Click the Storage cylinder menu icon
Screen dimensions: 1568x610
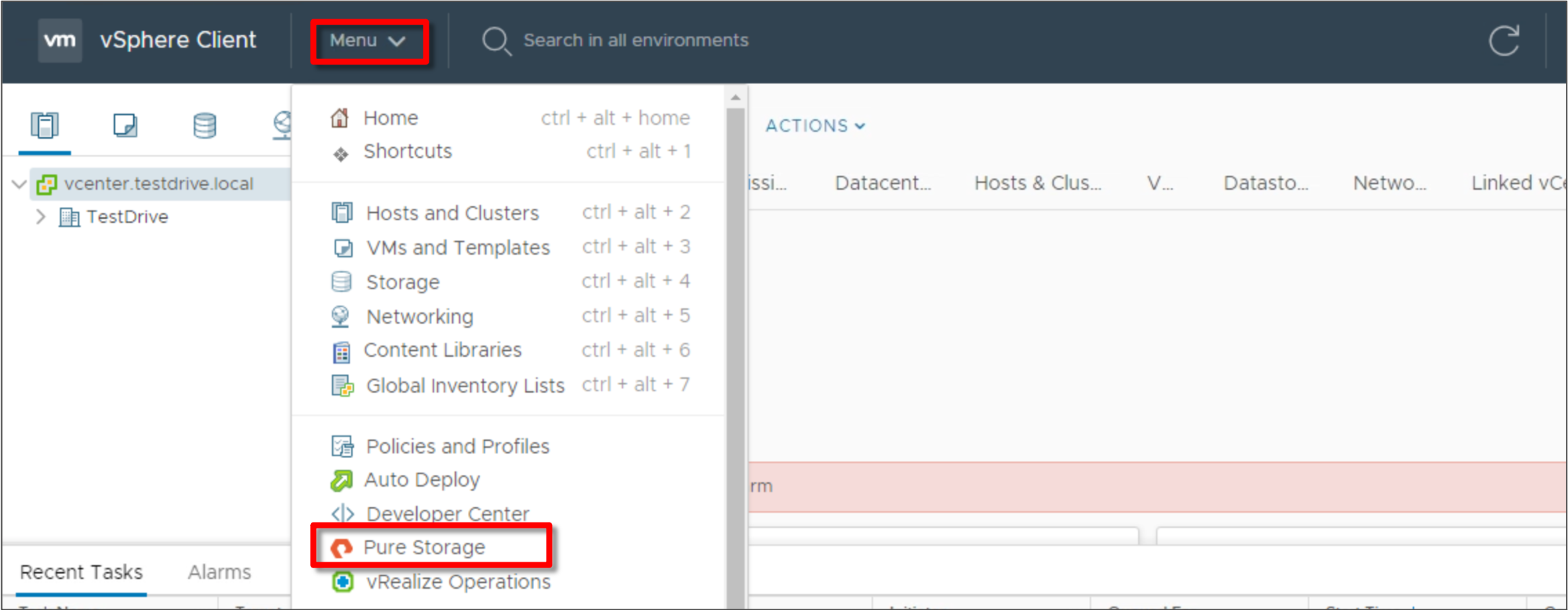coord(341,282)
